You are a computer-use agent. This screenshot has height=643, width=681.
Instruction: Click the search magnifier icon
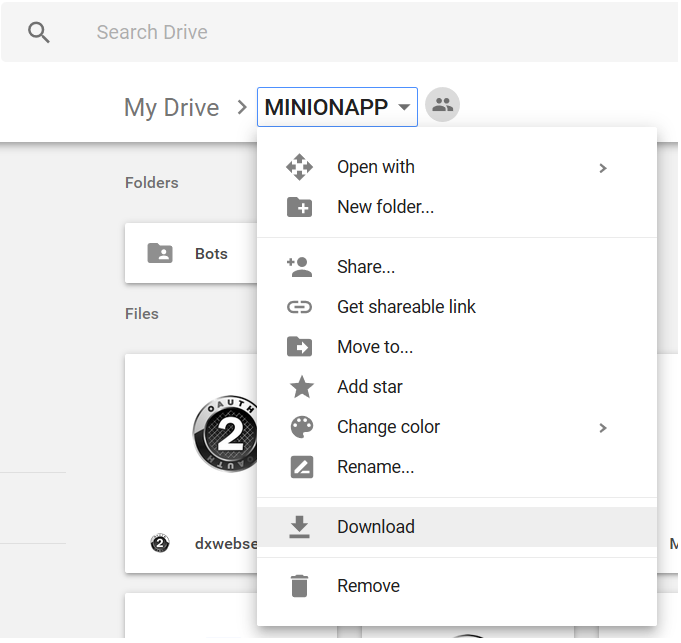(39, 33)
